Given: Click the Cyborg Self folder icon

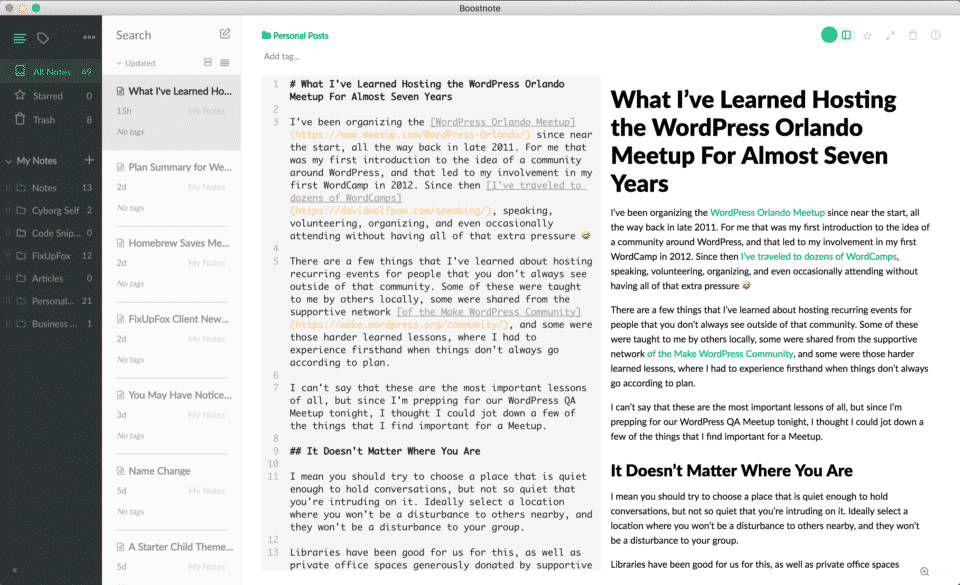Looking at the screenshot, I should pos(21,211).
